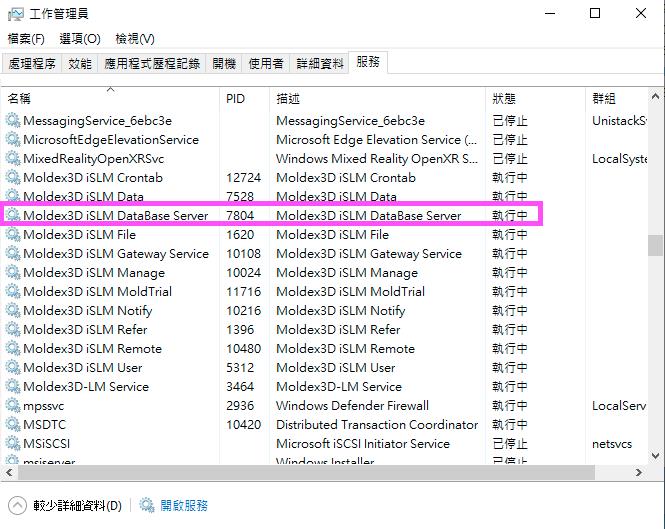Viewport: 665px width, 529px height.
Task: Switch to the 處理程序 tab
Action: point(32,64)
